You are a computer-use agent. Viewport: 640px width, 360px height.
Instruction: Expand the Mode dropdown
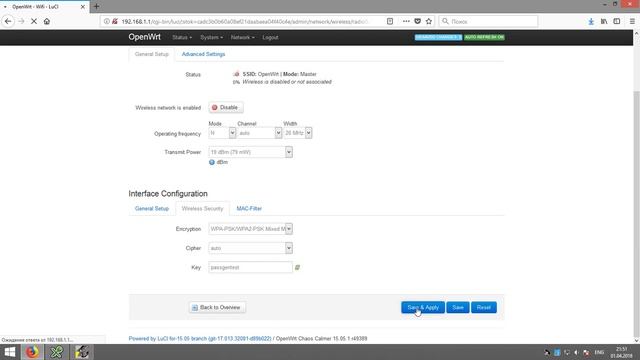222,133
